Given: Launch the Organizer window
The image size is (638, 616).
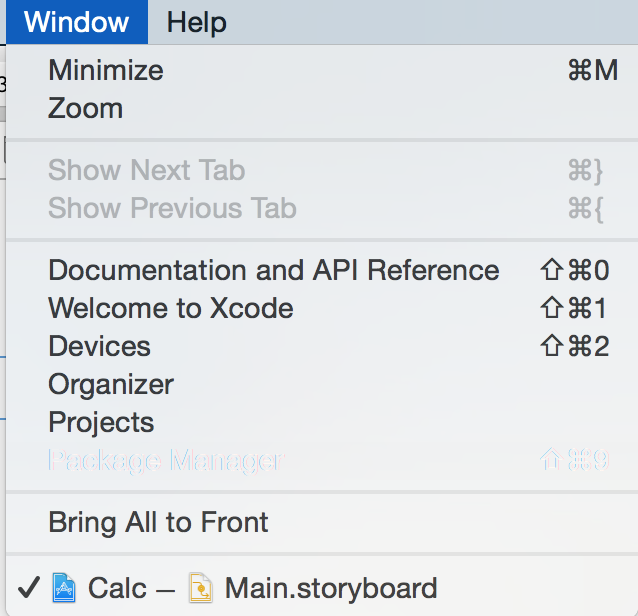Looking at the screenshot, I should pyautogui.click(x=110, y=384).
